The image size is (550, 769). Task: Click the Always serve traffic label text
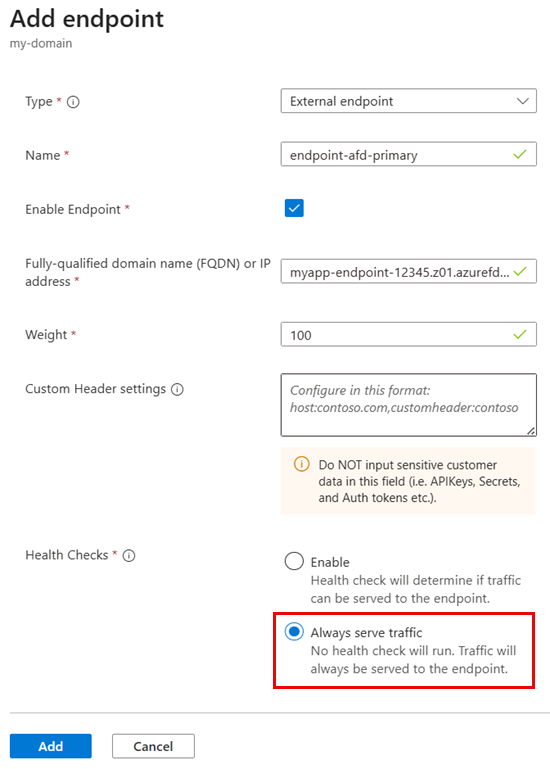pyautogui.click(x=366, y=633)
